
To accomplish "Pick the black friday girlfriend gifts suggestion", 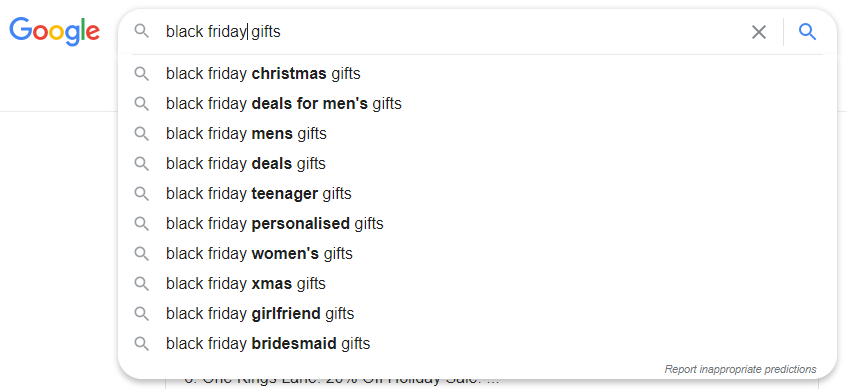I will click(x=470, y=313).
